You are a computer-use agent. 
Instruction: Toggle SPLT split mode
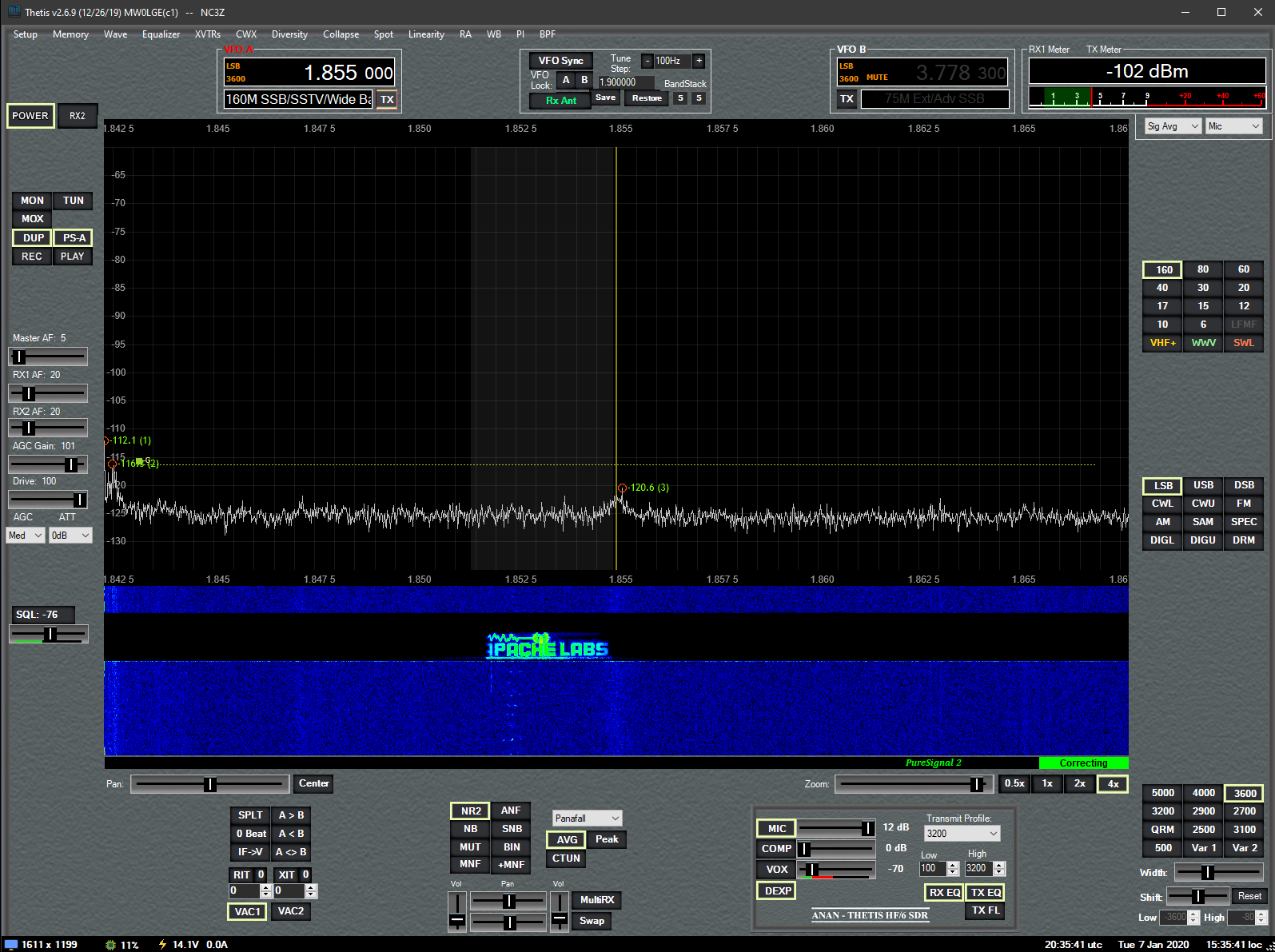tap(250, 816)
